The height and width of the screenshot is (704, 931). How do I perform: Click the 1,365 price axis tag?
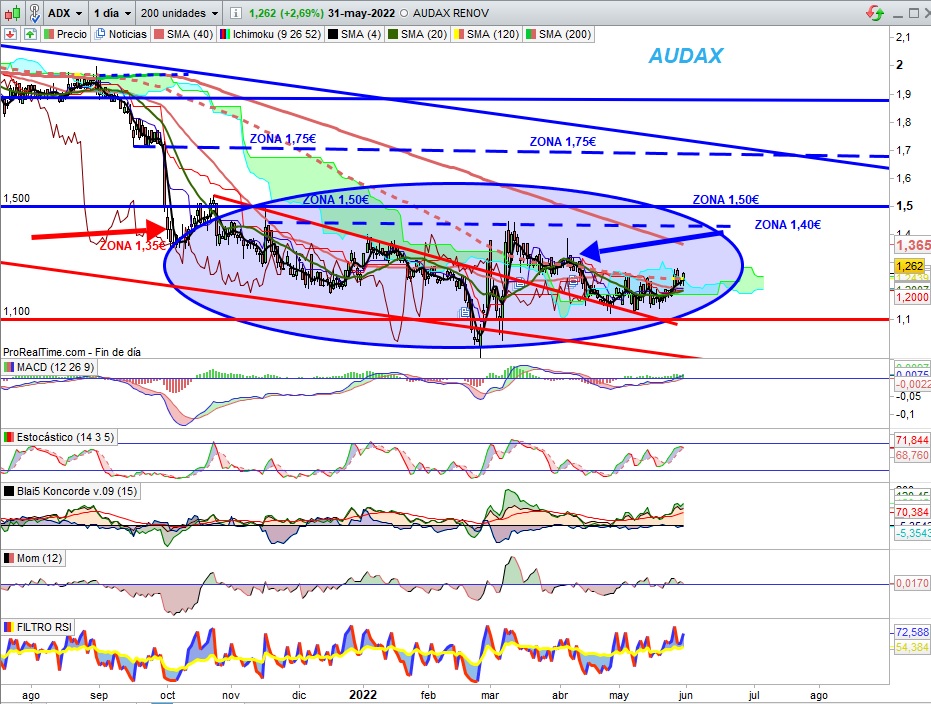(x=912, y=245)
